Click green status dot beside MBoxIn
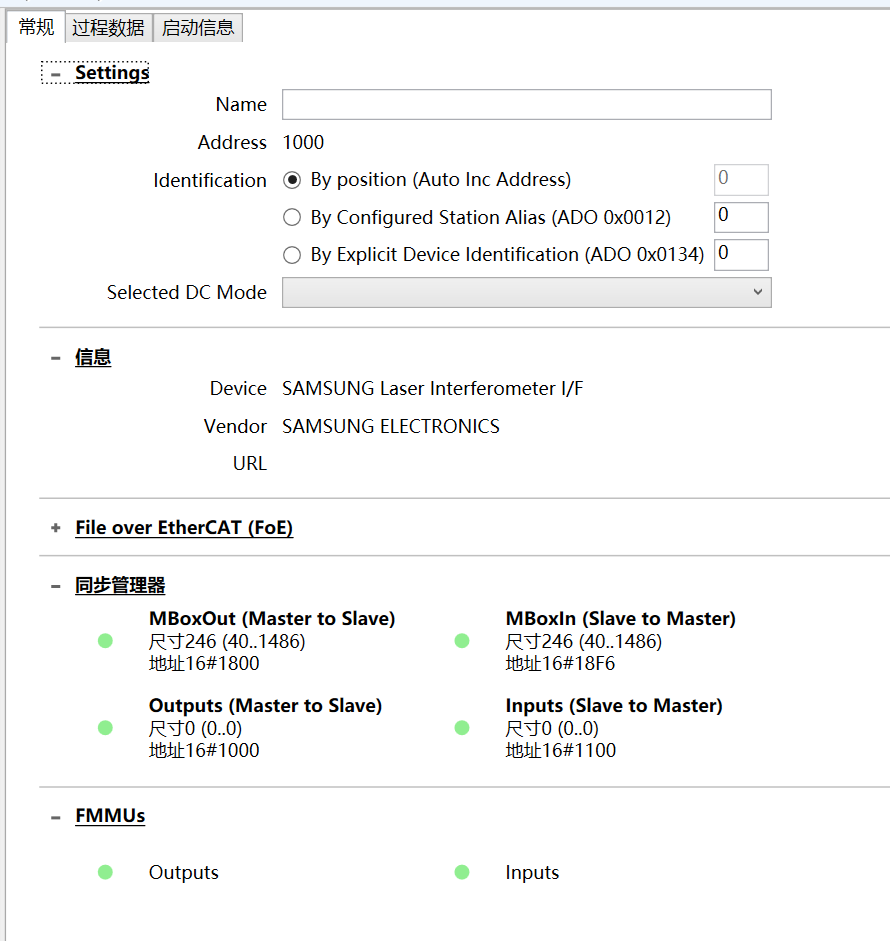This screenshot has width=890, height=941. [462, 641]
